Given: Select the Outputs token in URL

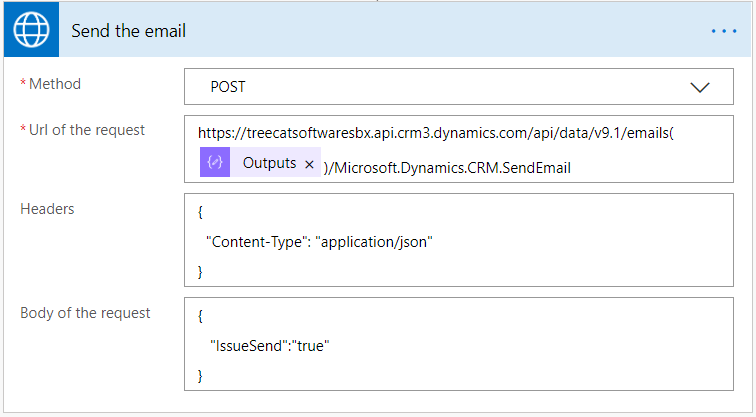Looking at the screenshot, I should coord(260,162).
